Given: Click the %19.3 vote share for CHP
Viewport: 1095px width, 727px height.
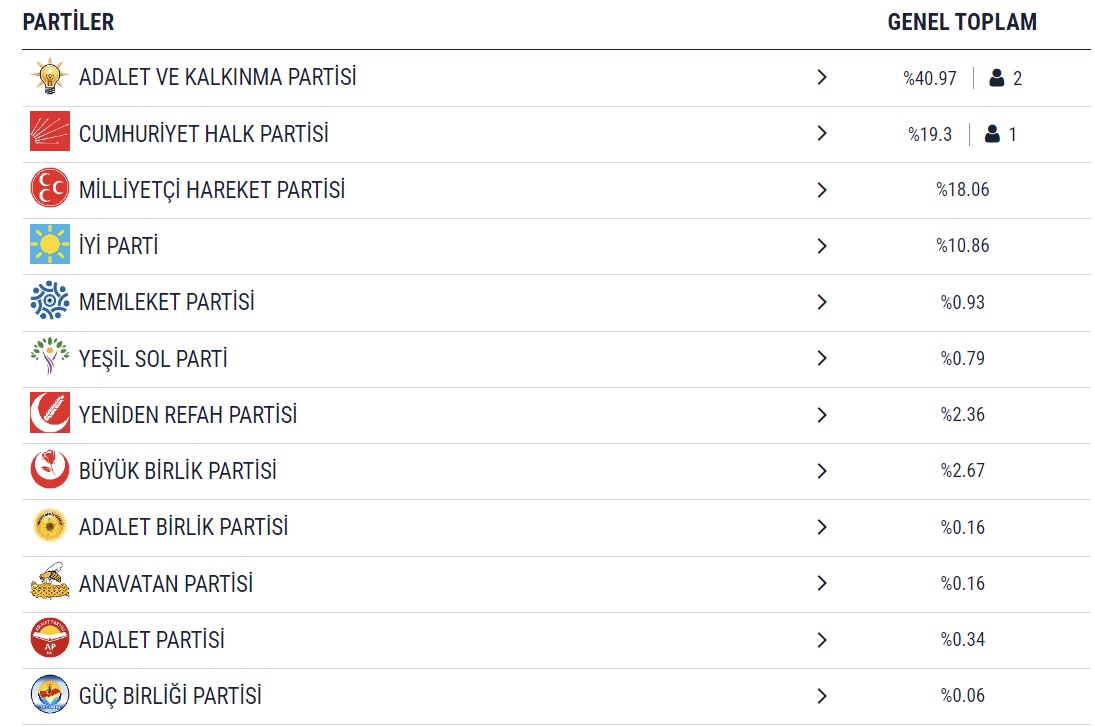Looking at the screenshot, I should click(930, 134).
